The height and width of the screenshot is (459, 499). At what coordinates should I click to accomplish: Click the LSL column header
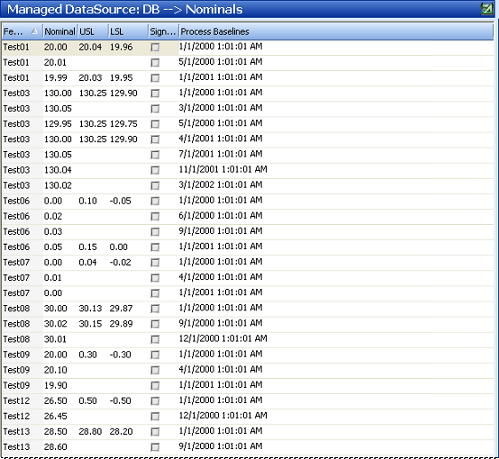[128, 32]
